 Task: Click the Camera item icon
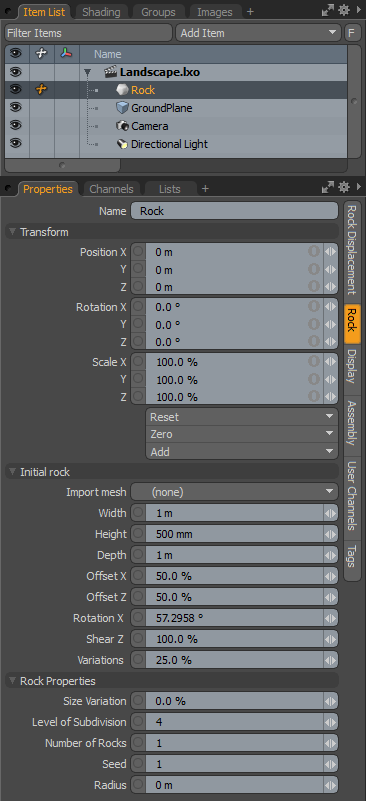click(122, 126)
